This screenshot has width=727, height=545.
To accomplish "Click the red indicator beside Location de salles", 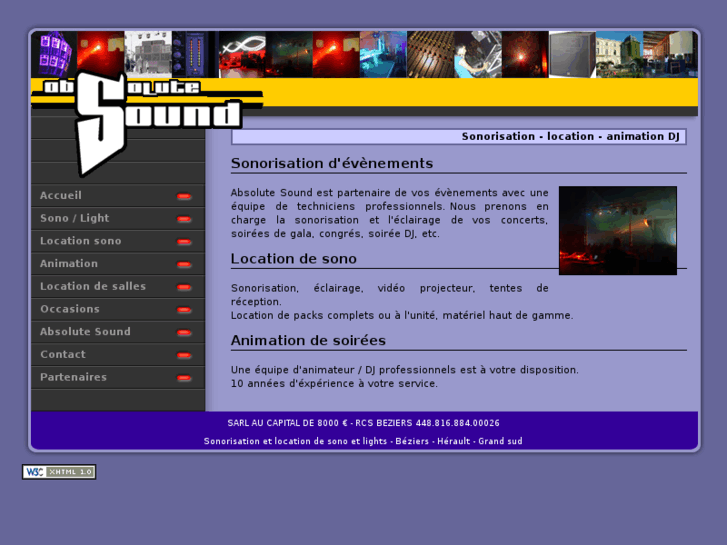I will point(184,287).
